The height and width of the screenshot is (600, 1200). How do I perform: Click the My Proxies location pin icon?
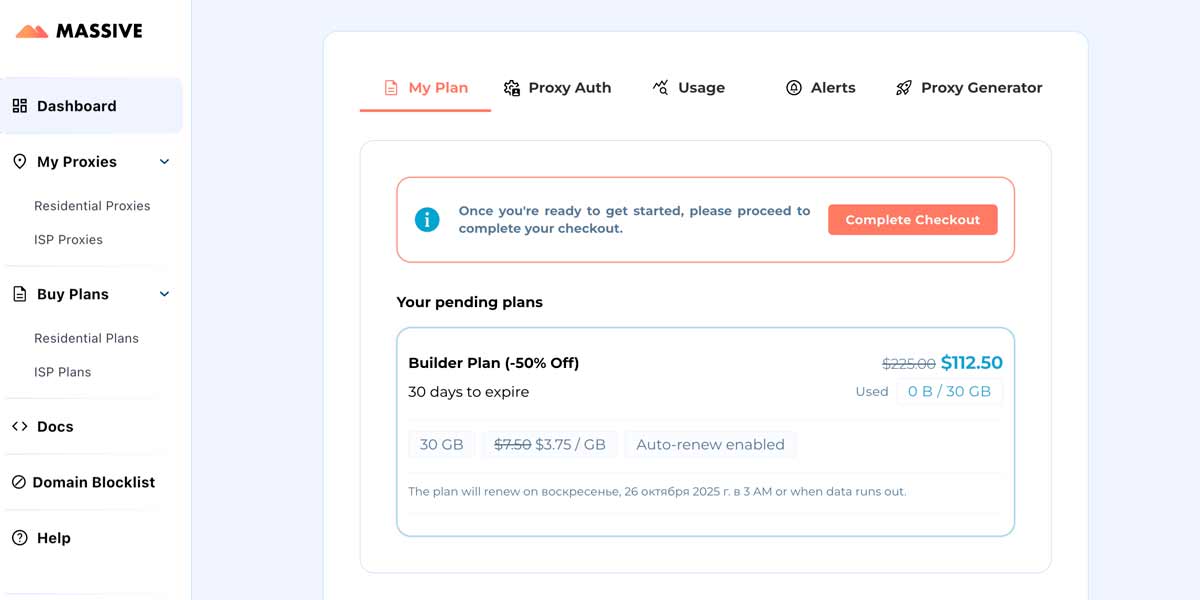click(x=20, y=162)
